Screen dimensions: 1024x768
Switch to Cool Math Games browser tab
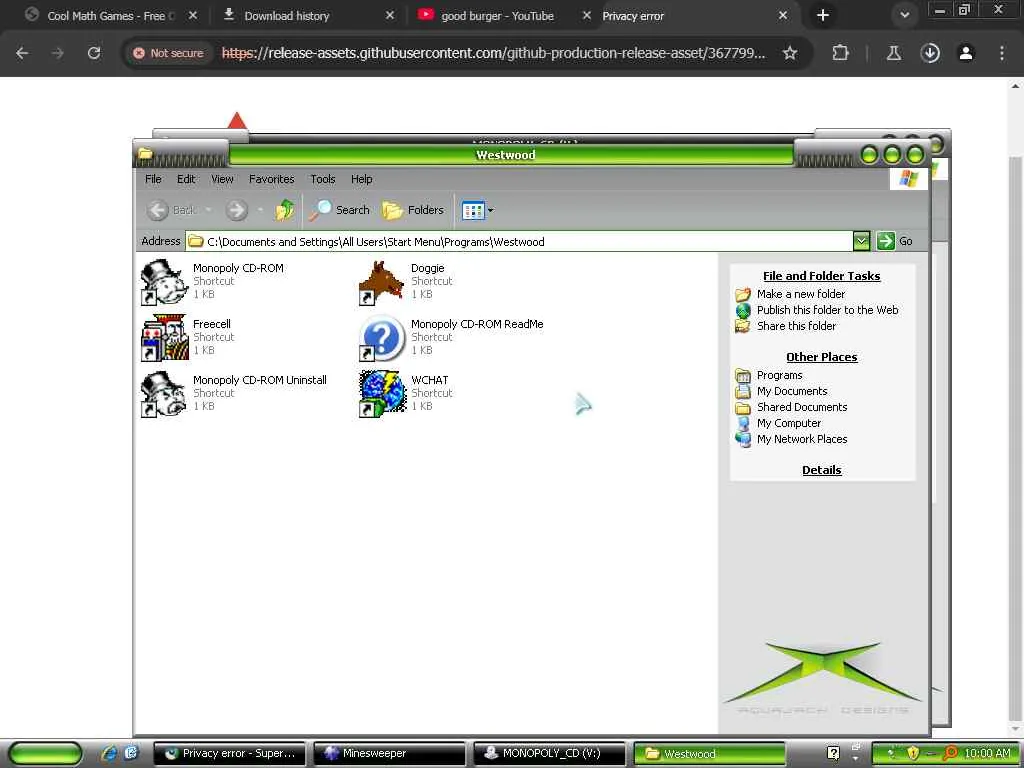(x=111, y=16)
